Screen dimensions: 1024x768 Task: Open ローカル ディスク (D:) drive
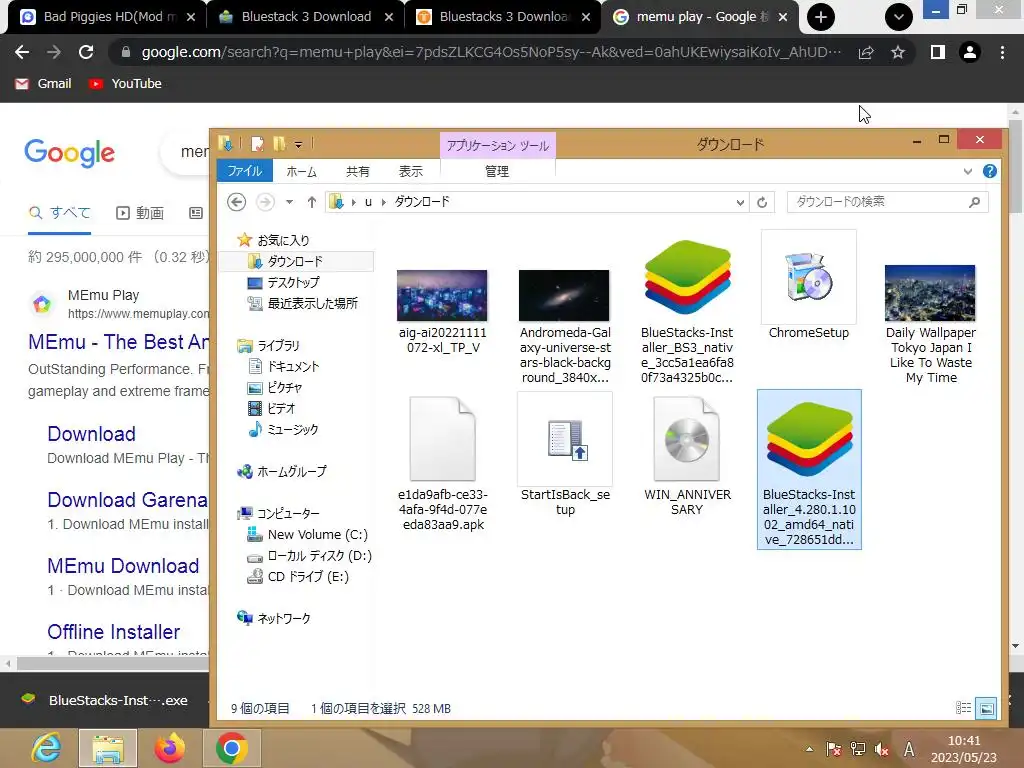click(x=319, y=555)
